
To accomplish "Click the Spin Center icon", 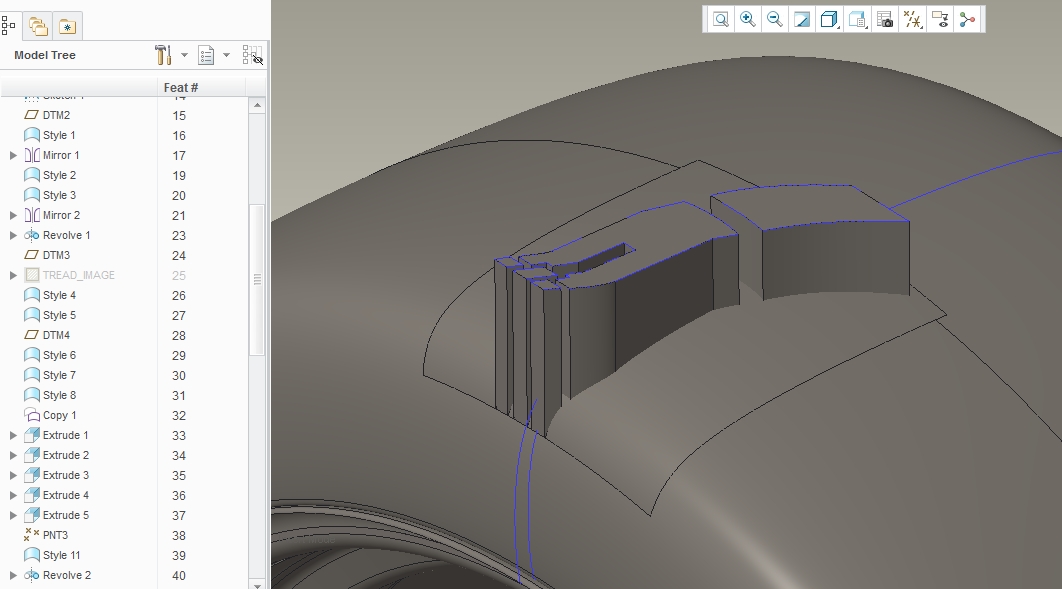I will click(967, 20).
